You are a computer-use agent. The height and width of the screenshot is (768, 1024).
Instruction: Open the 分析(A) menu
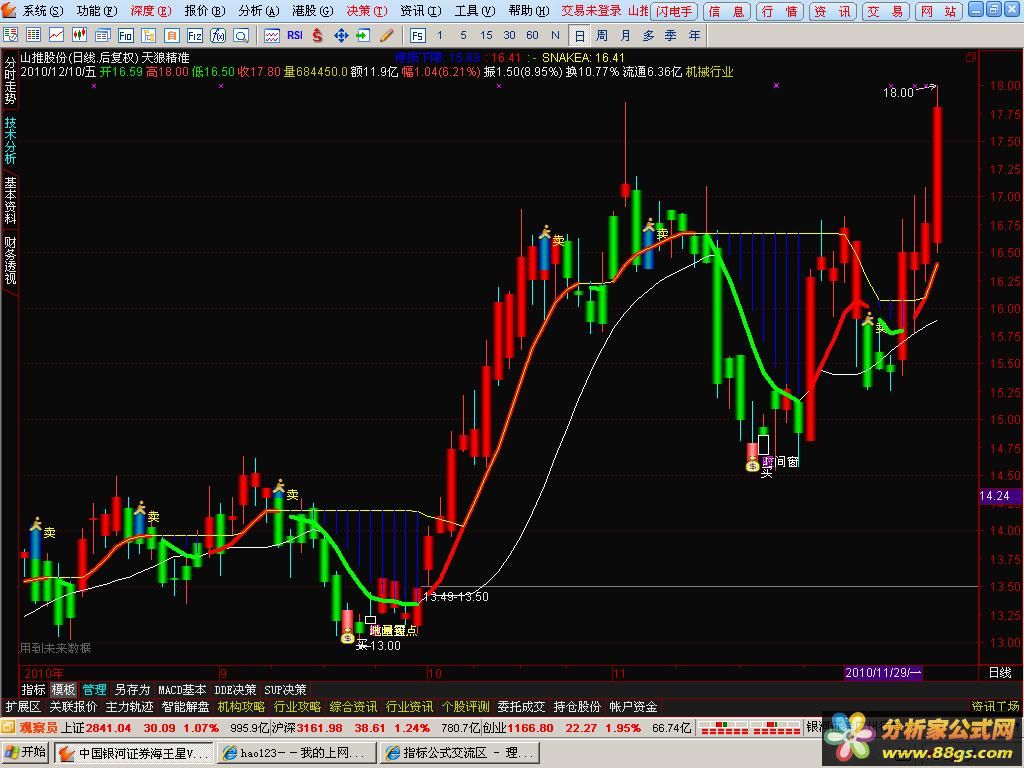click(x=258, y=10)
